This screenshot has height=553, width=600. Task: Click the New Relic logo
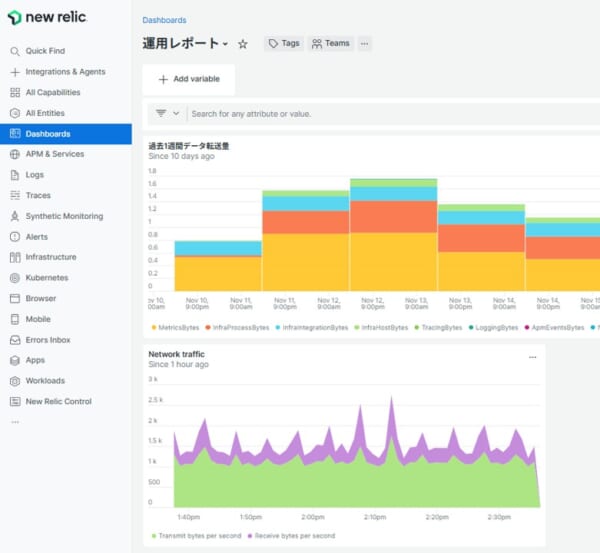(48, 17)
